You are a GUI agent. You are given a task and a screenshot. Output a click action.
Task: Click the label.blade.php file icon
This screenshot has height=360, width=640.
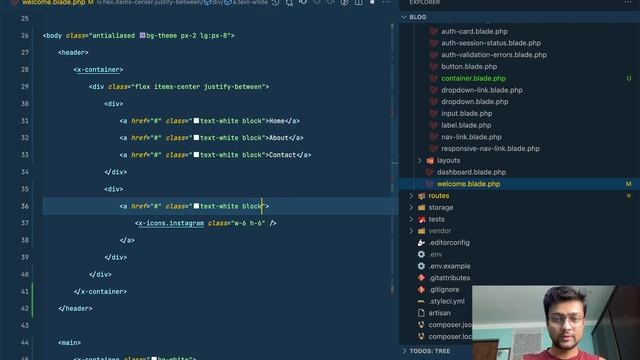click(x=433, y=125)
